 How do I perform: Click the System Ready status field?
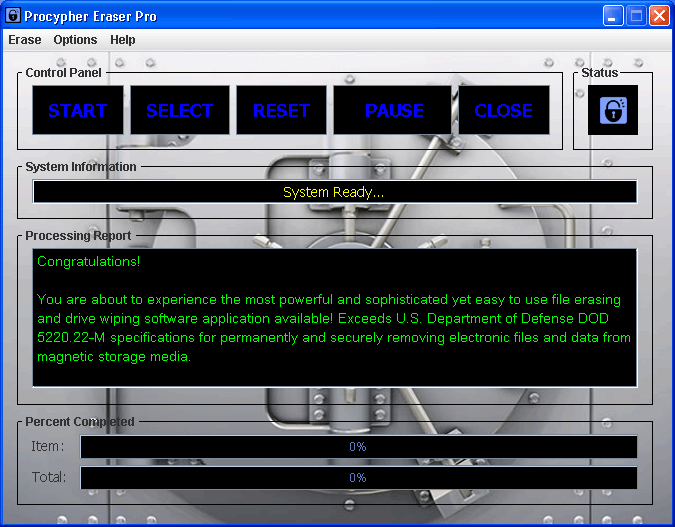coord(335,192)
